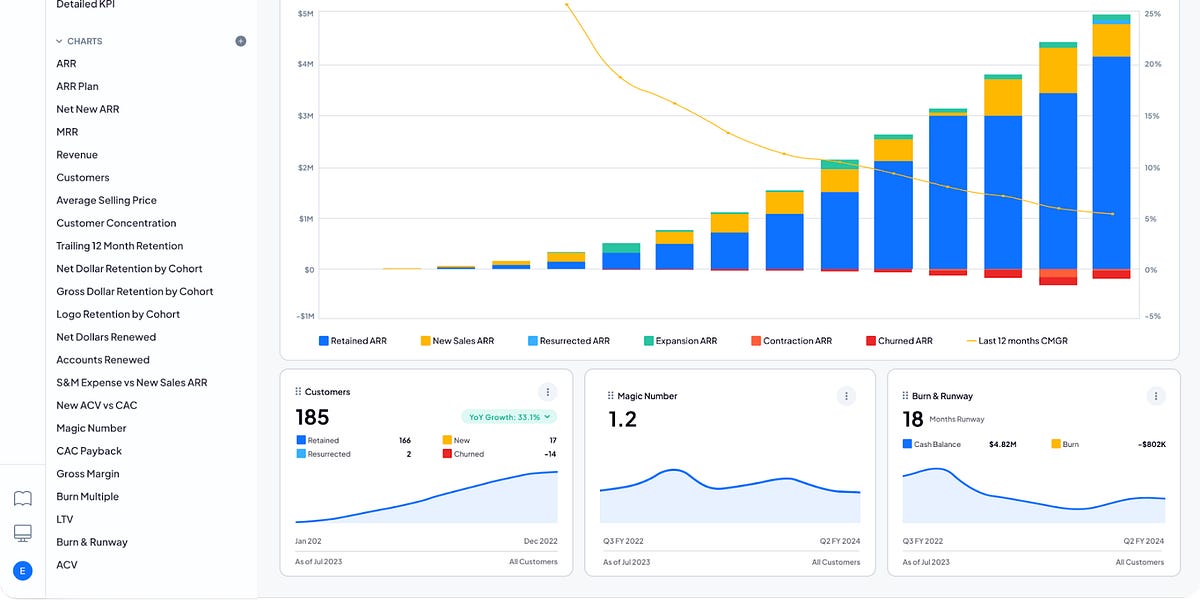Select the MRR chart in the sidebar
Viewport: 1200px width, 600px height.
tap(67, 131)
